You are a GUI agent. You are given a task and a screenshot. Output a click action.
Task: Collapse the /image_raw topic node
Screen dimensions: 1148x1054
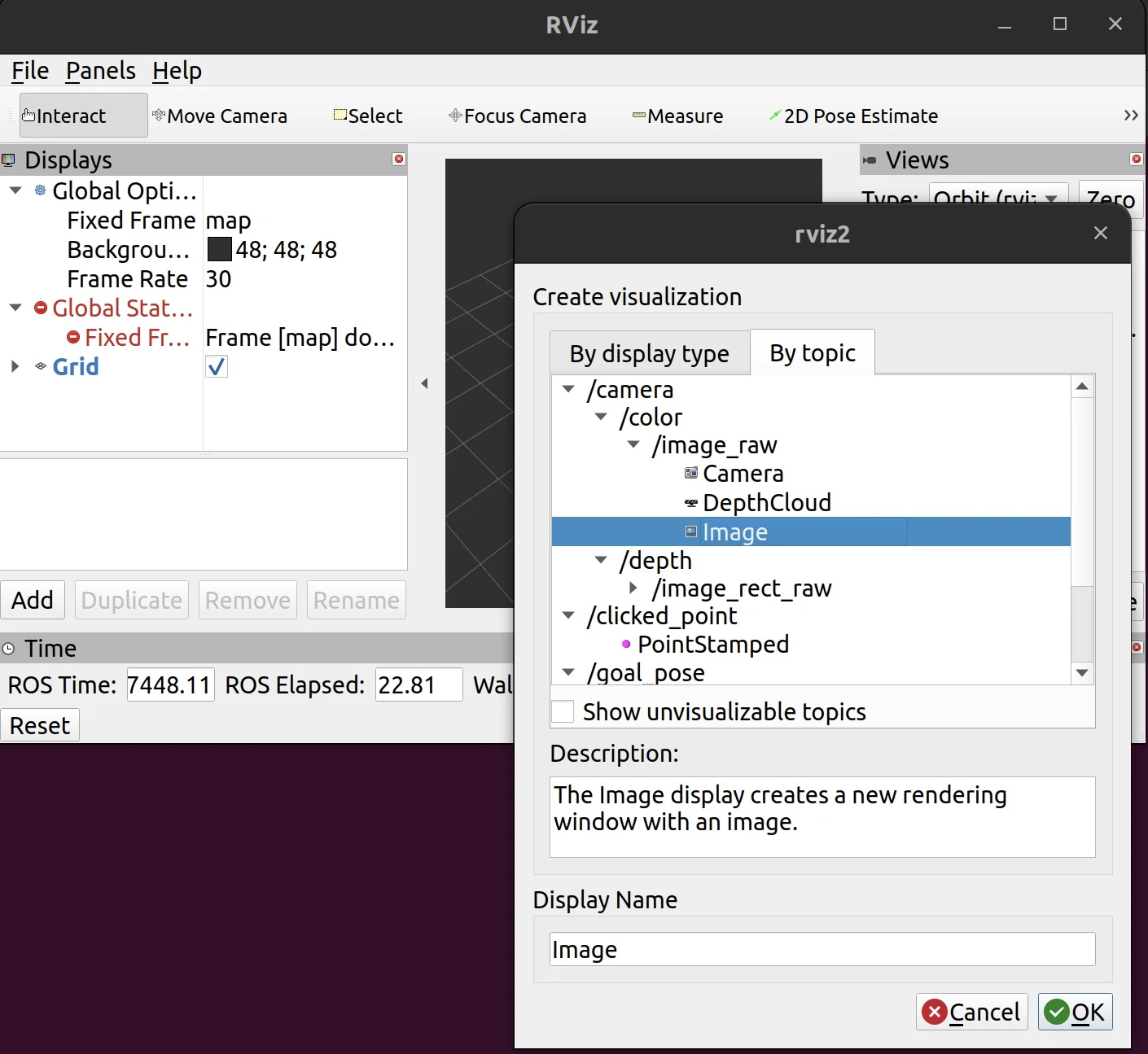634,444
